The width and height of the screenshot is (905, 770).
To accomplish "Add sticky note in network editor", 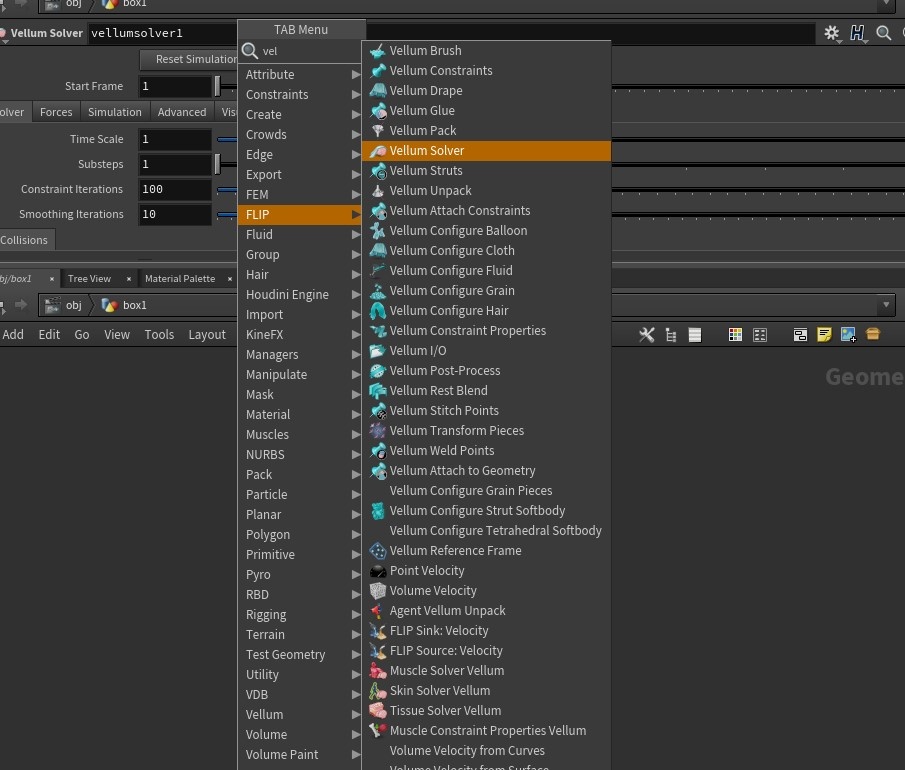I will click(824, 334).
